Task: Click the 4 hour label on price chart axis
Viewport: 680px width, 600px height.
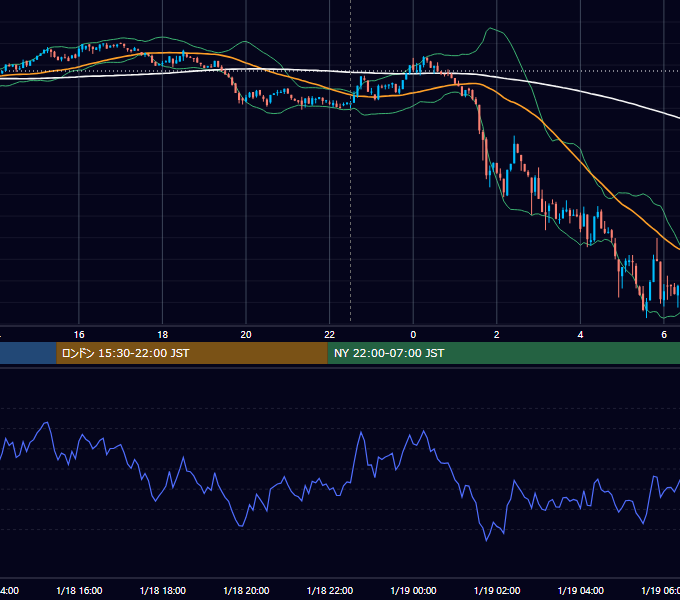Action: click(x=580, y=335)
